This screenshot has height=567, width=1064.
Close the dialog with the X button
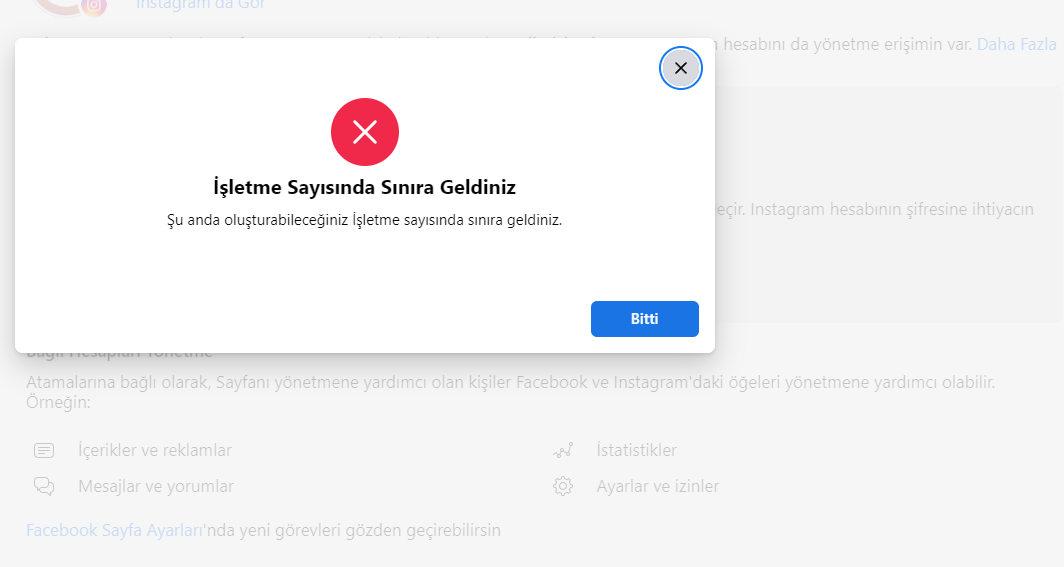(681, 68)
